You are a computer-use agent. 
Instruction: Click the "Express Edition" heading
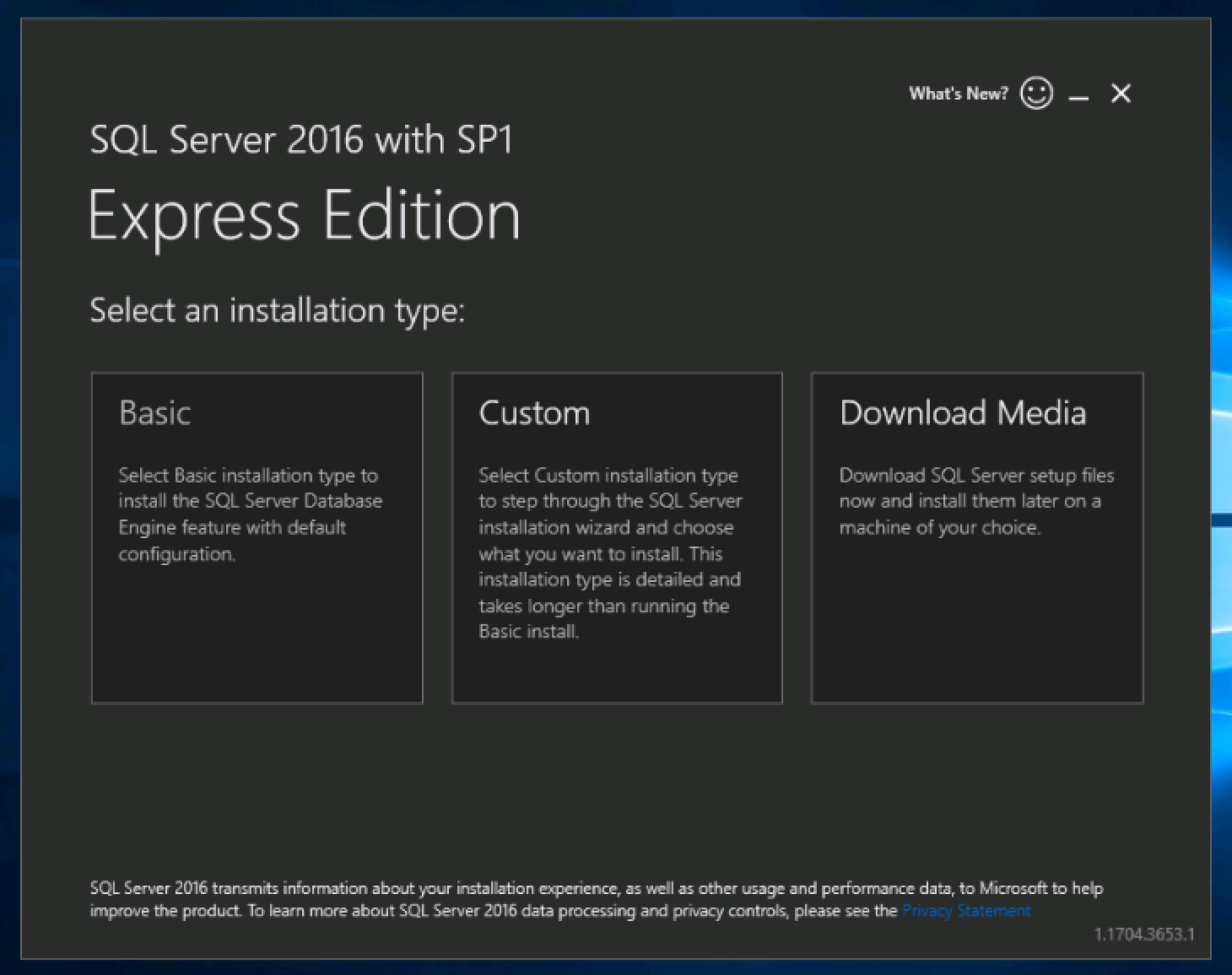click(x=304, y=216)
